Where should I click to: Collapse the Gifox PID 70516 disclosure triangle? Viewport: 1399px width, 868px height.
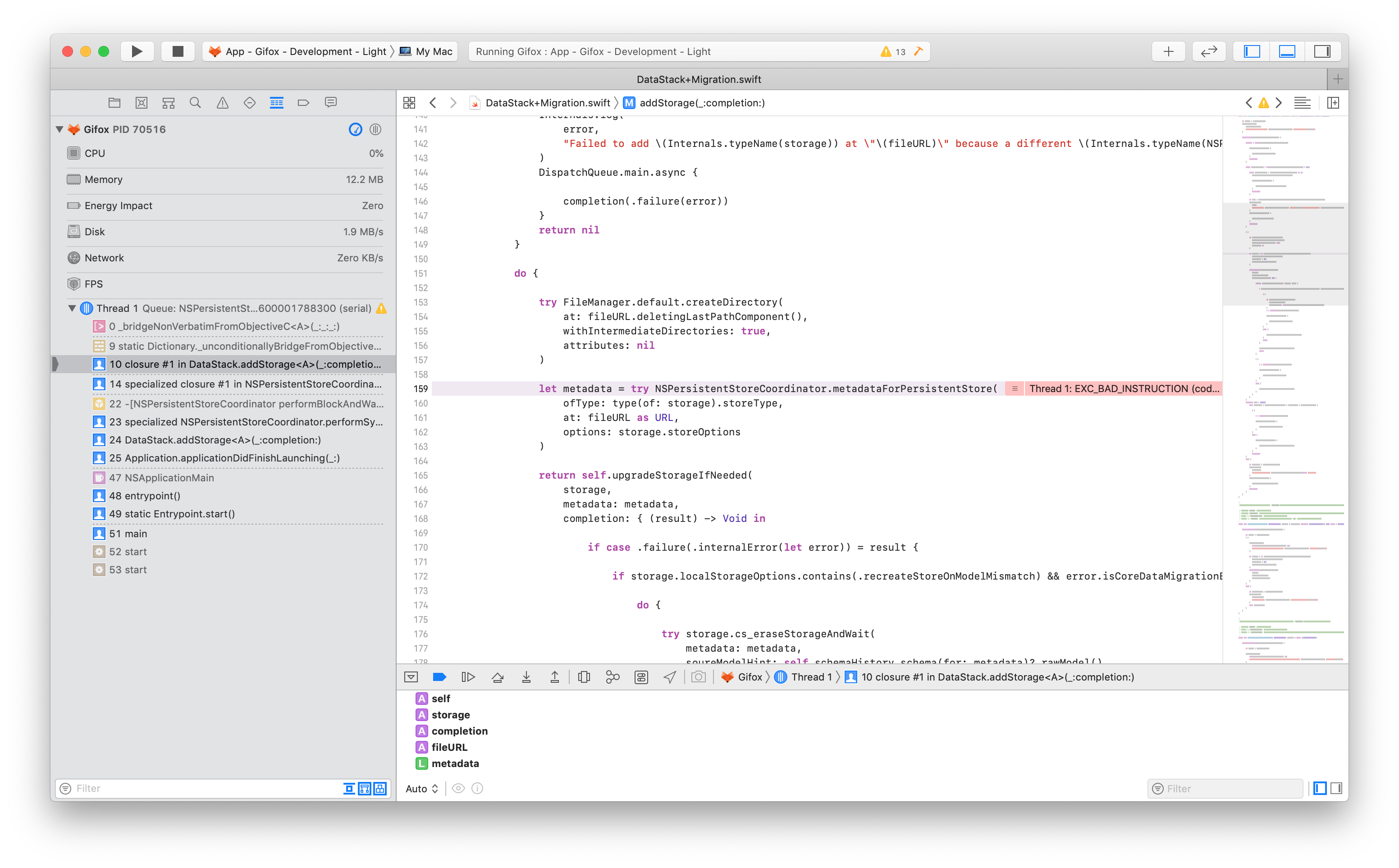pyautogui.click(x=59, y=129)
